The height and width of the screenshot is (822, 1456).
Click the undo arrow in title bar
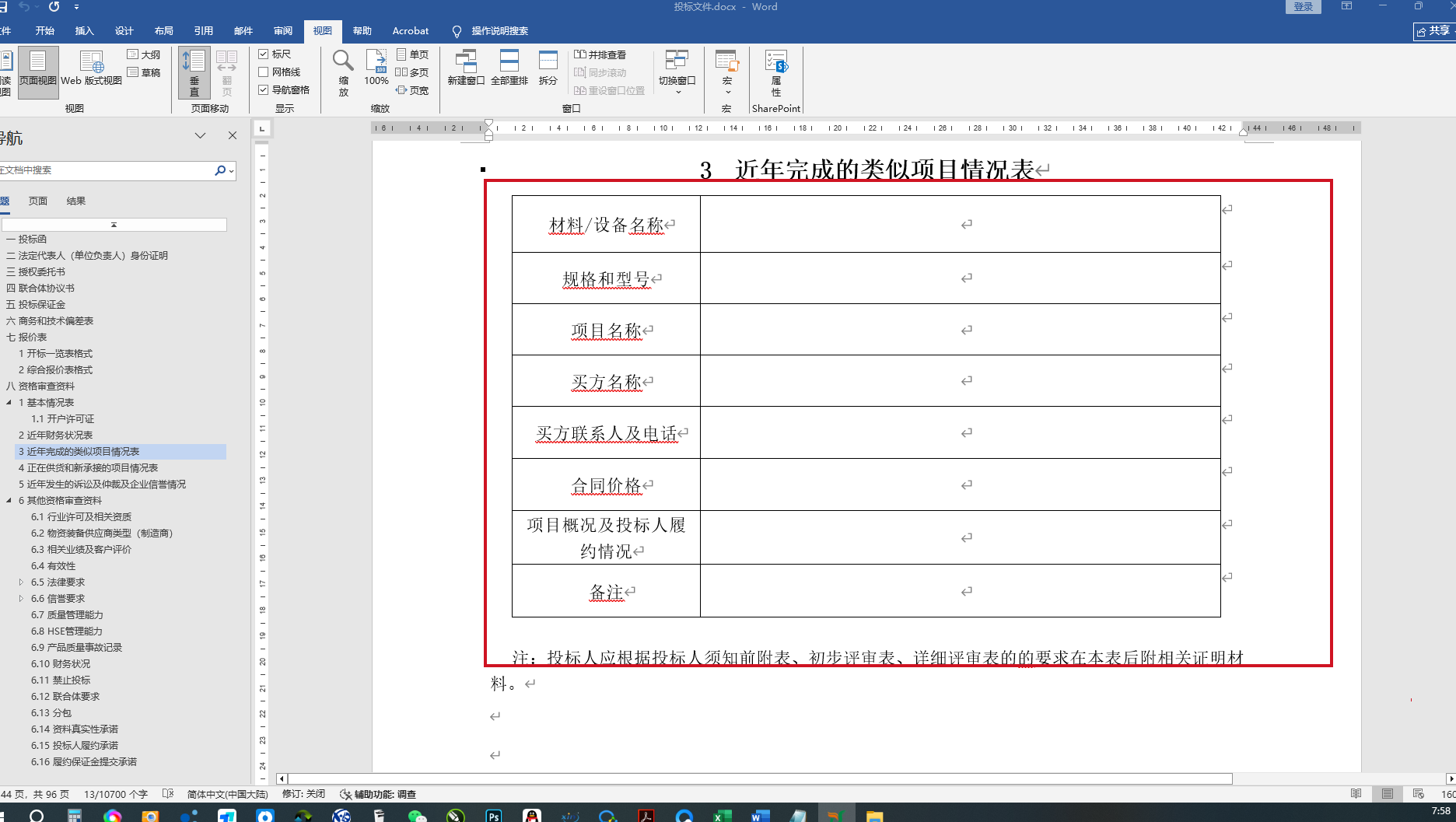(x=25, y=7)
